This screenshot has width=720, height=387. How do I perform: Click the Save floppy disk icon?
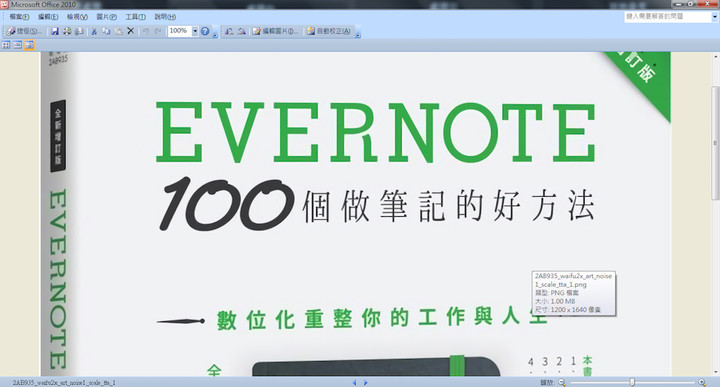coord(55,31)
